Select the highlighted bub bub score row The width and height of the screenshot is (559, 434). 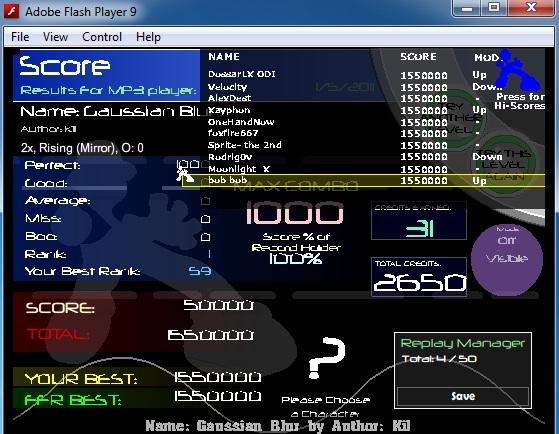coord(363,180)
